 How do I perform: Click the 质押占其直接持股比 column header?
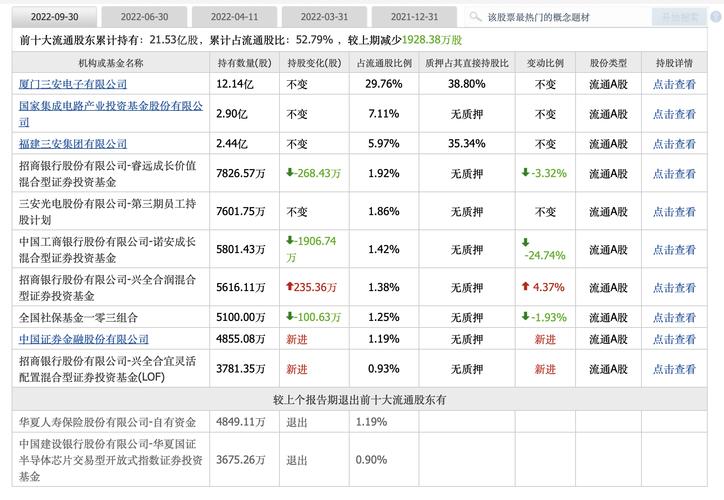click(x=467, y=63)
